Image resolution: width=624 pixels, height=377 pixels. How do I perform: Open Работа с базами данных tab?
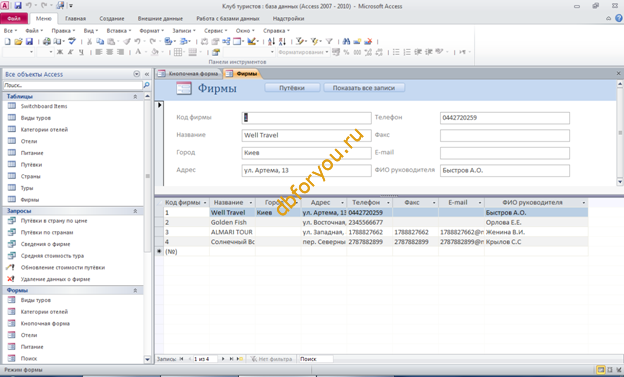coord(228,19)
